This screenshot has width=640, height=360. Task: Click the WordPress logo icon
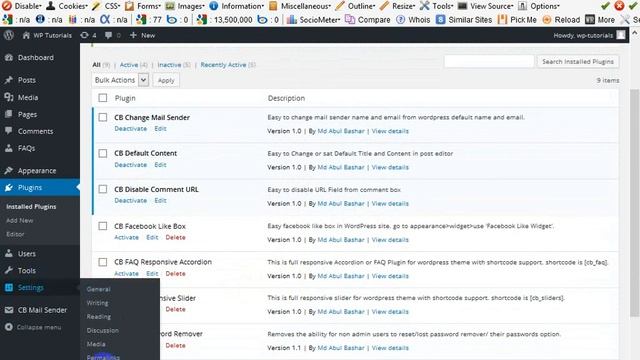click(9, 35)
